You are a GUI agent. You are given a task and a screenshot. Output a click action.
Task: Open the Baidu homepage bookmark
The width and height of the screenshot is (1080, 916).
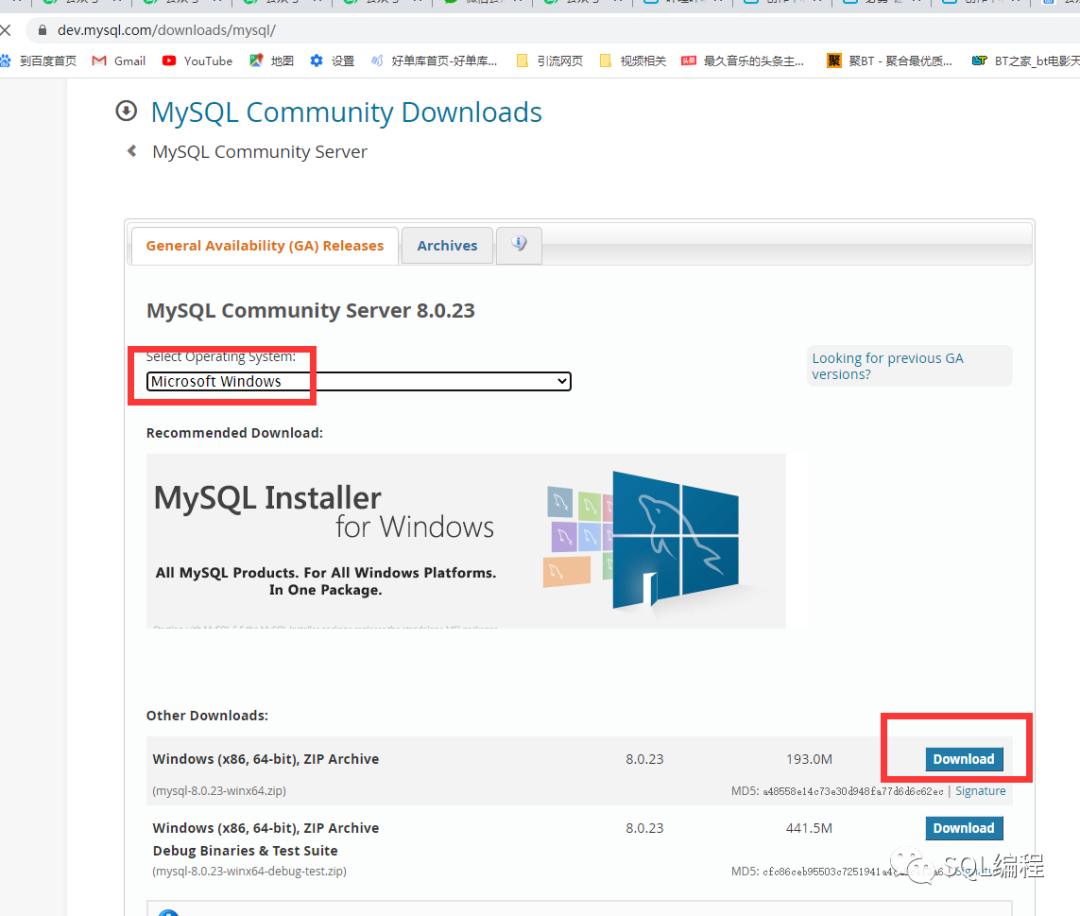coord(39,61)
